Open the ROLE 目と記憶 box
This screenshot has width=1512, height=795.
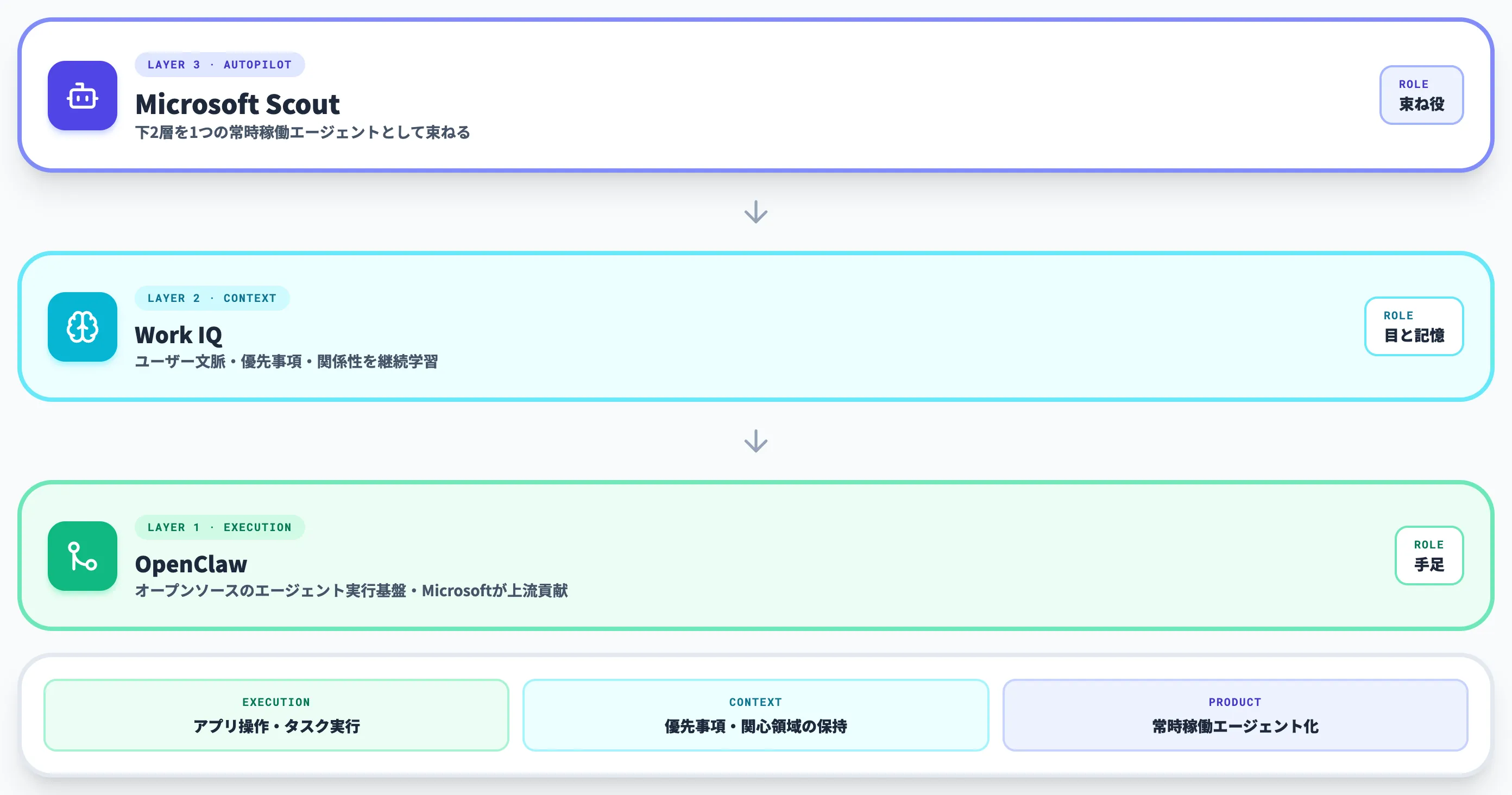1413,326
